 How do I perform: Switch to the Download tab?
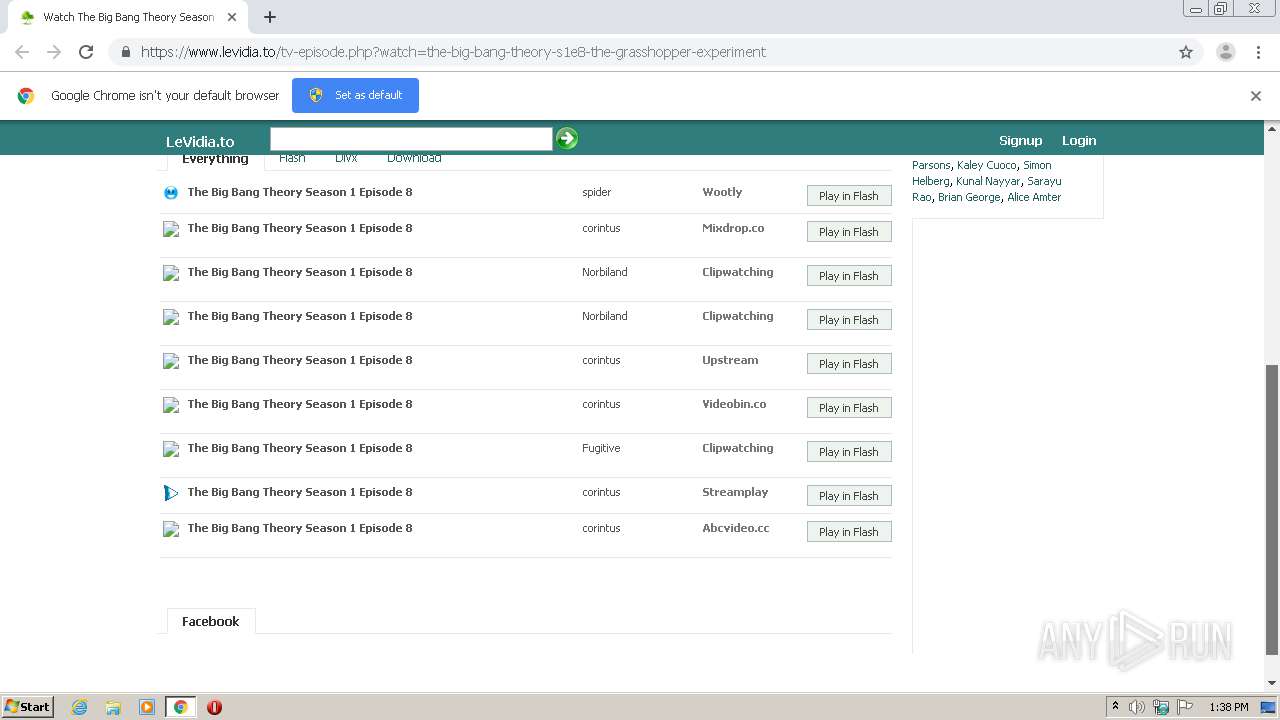pos(414,158)
